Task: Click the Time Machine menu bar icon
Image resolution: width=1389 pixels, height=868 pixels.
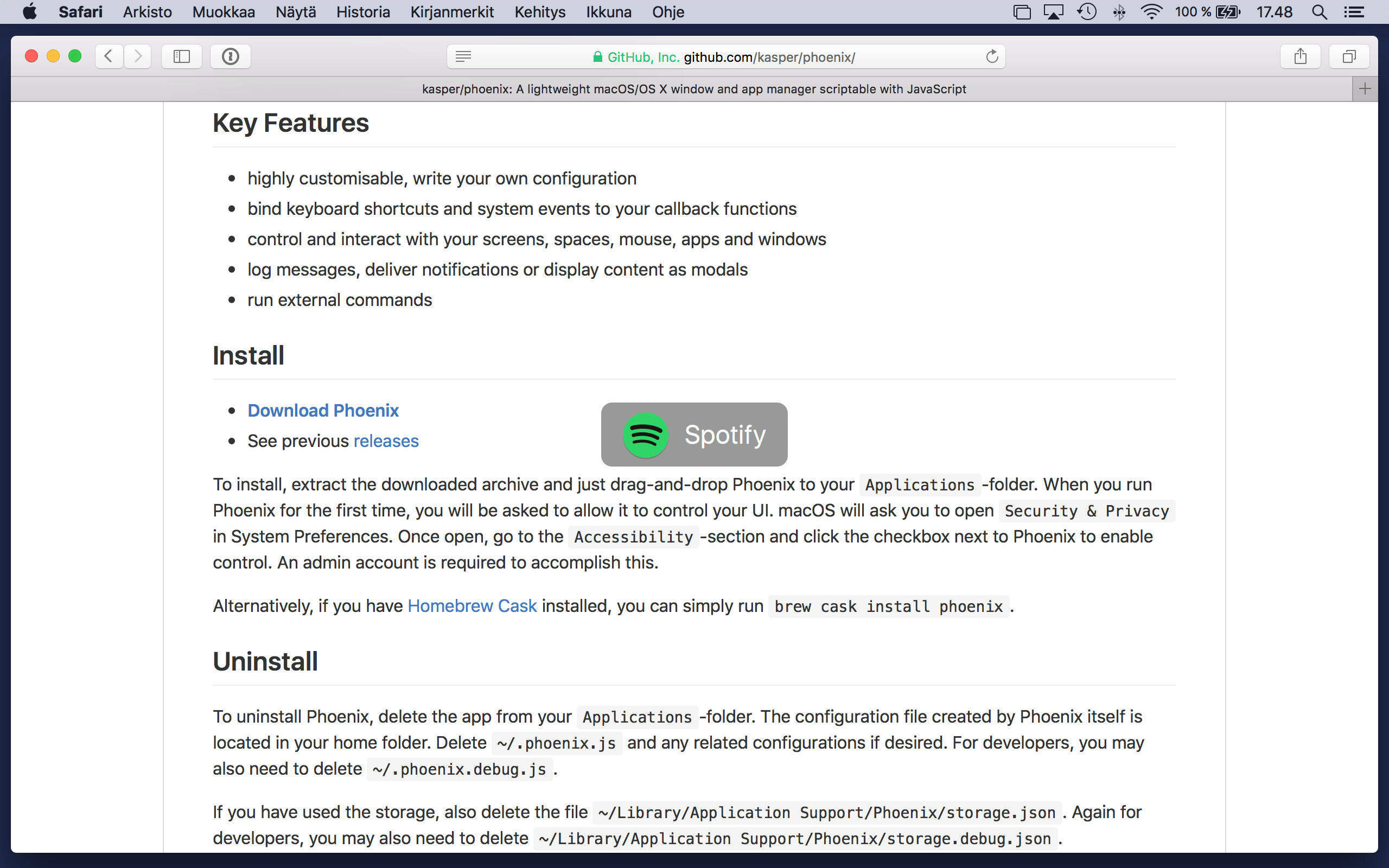Action: [1087, 11]
